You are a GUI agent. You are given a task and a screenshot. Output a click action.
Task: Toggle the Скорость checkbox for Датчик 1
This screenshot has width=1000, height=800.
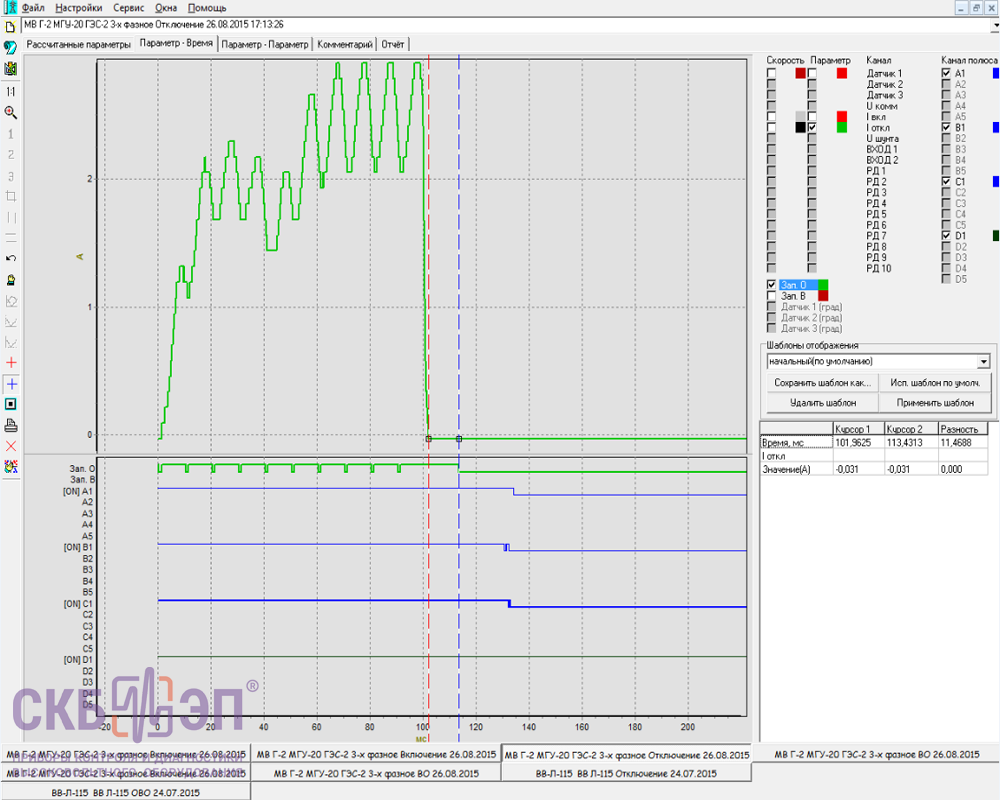[x=771, y=73]
